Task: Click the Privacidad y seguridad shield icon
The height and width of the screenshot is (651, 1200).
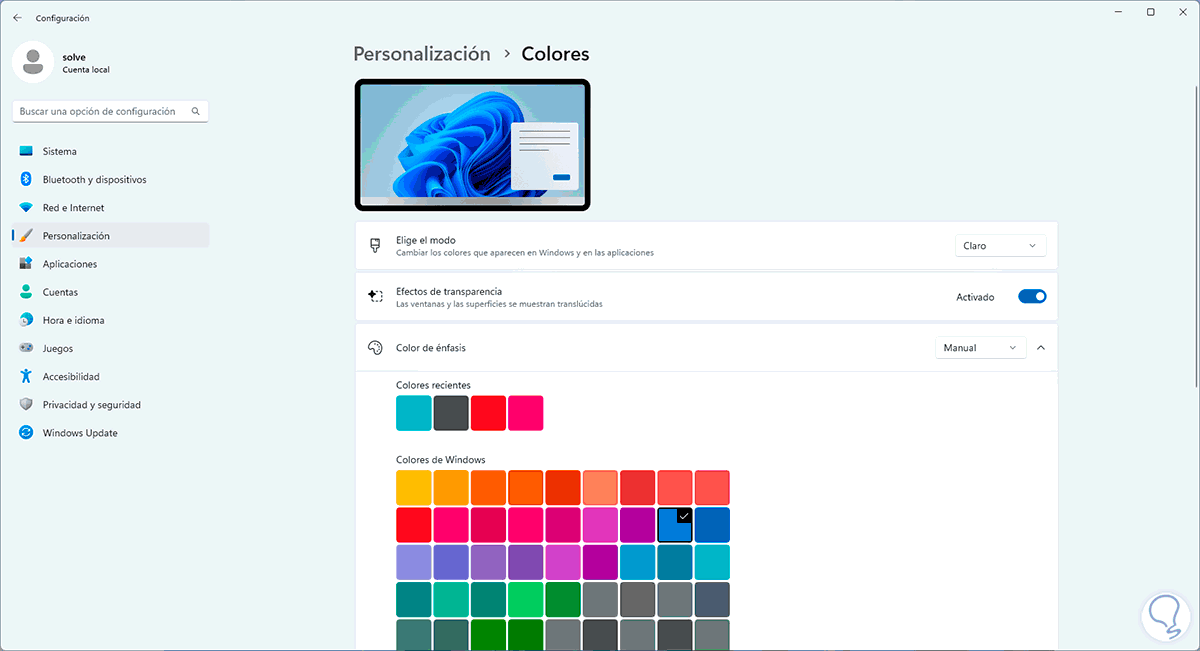Action: [x=26, y=405]
